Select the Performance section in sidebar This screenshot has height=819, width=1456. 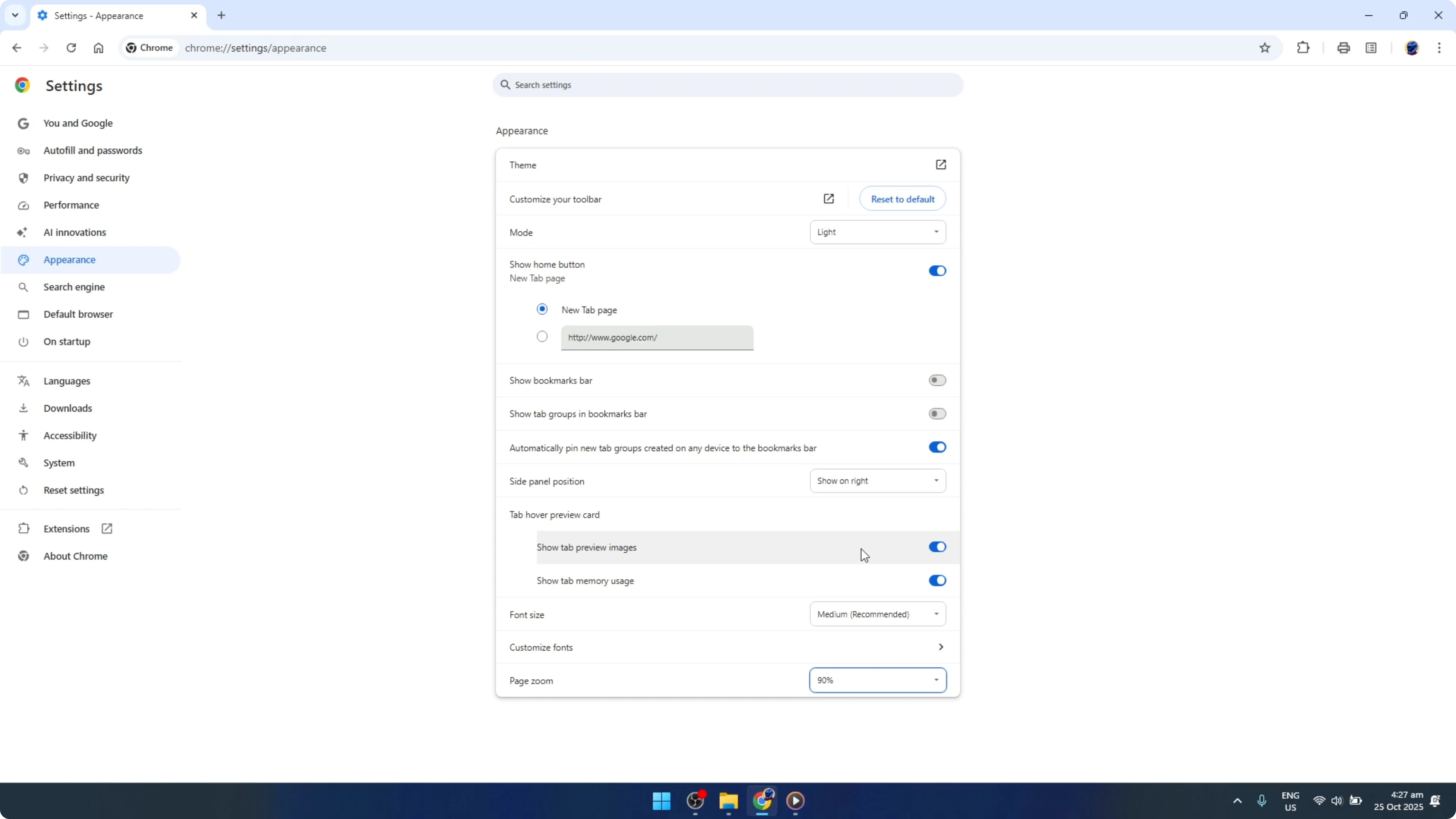[72, 205]
